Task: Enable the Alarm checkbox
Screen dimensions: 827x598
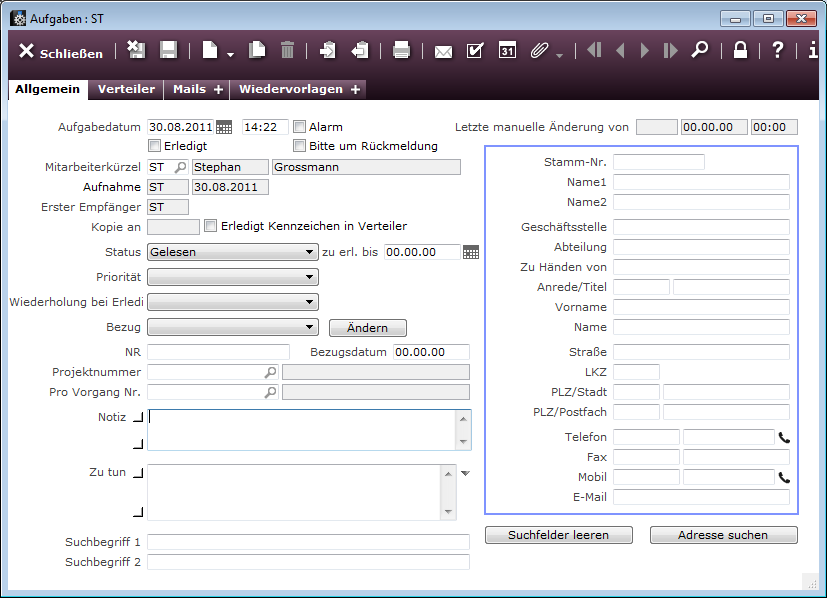Action: pyautogui.click(x=300, y=127)
